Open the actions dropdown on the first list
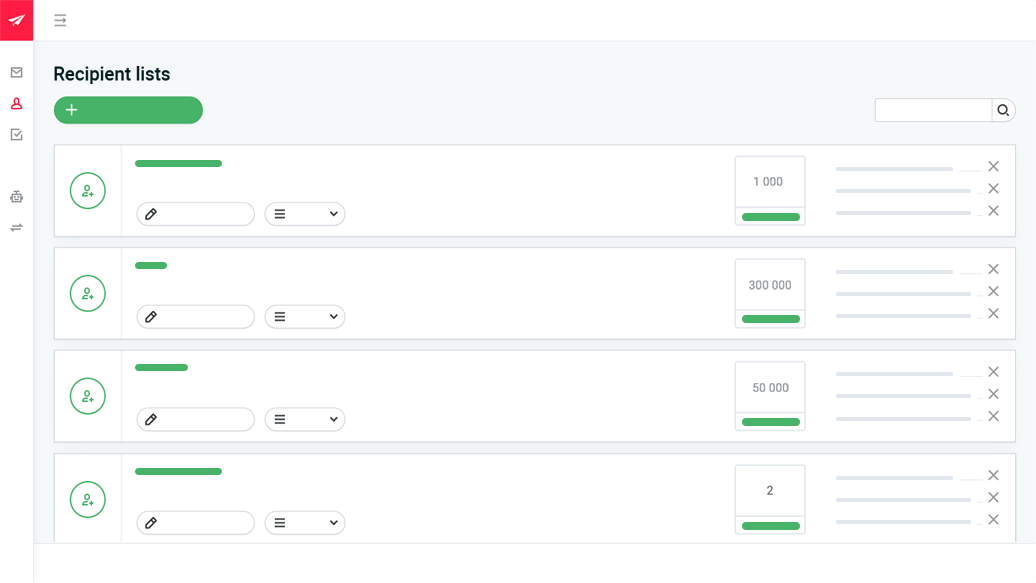Screen dimensions: 1036x583 point(305,213)
